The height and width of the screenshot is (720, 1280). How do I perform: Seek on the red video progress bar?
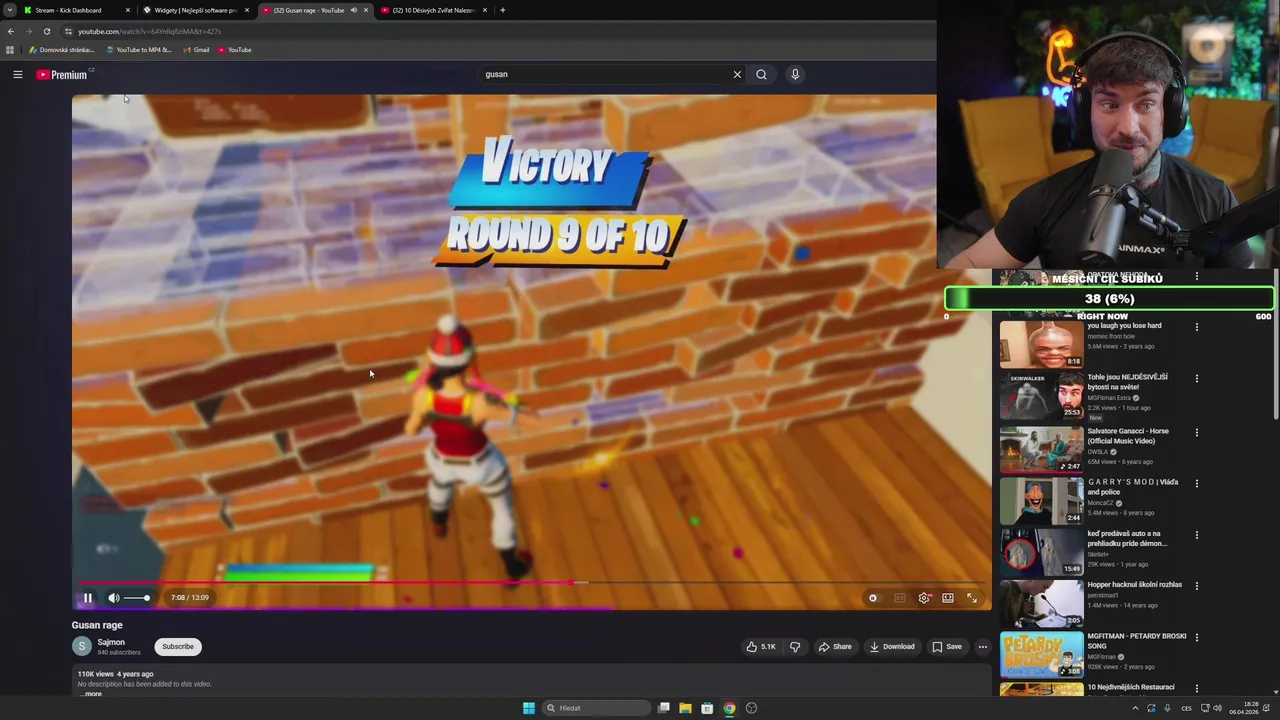click(x=531, y=582)
